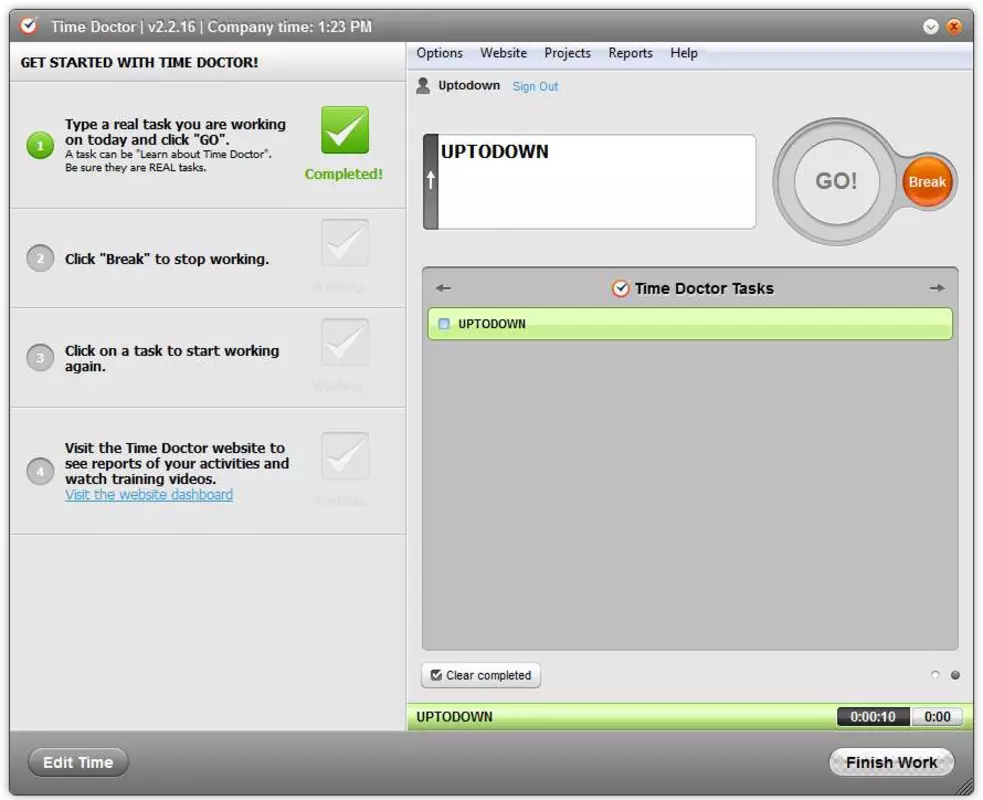983x800 pixels.
Task: Click the task name input field
Action: [596, 181]
